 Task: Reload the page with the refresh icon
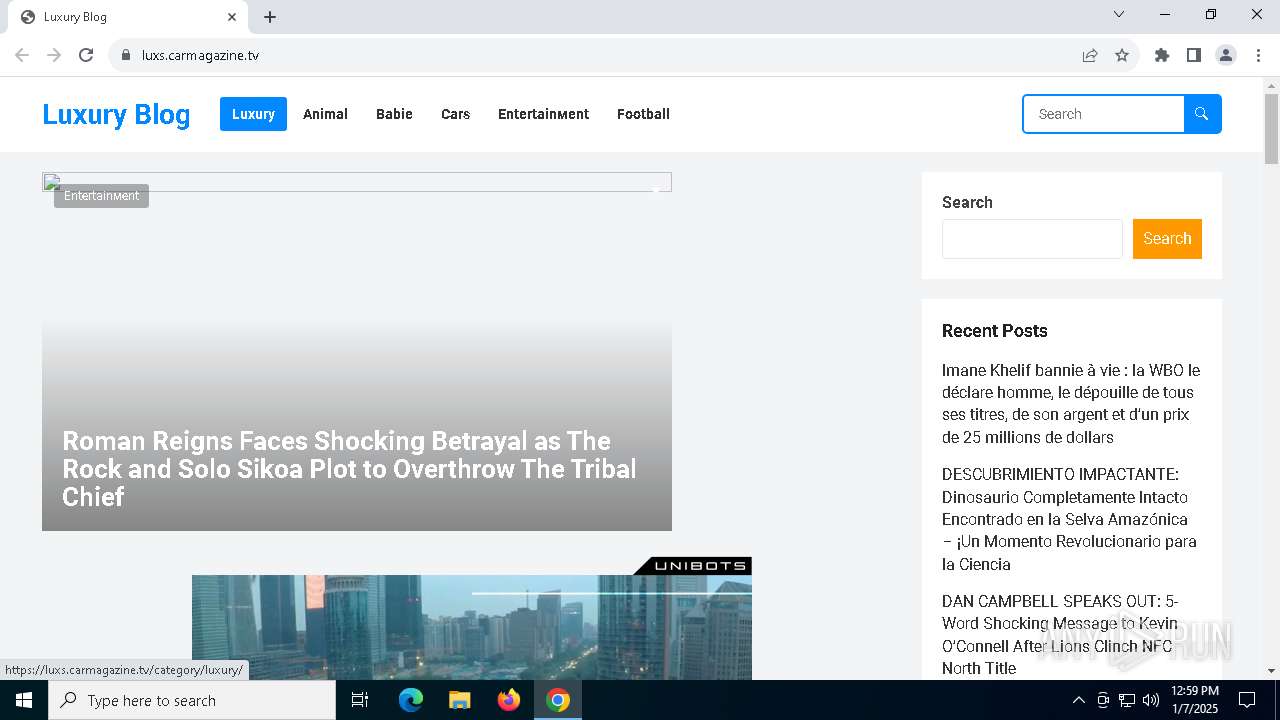(86, 55)
